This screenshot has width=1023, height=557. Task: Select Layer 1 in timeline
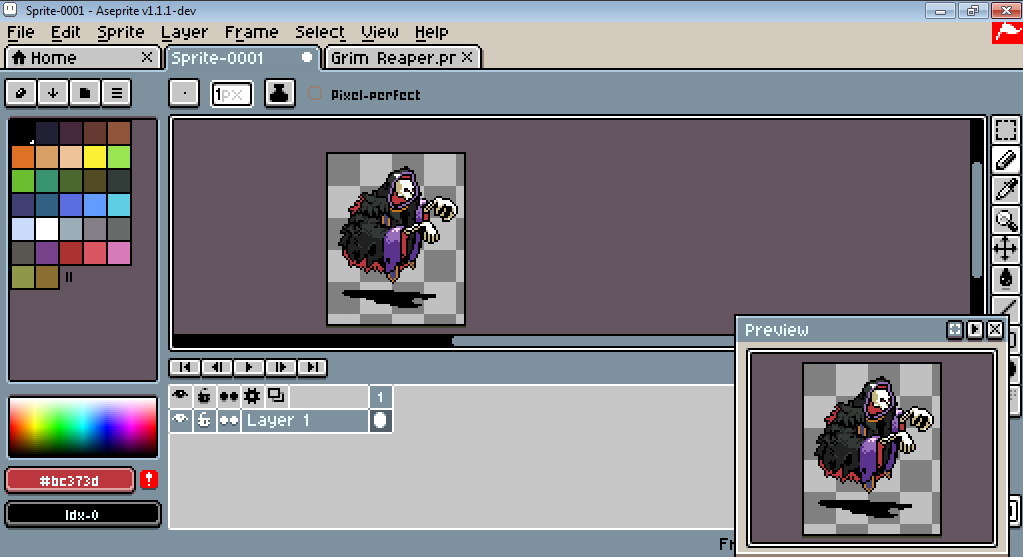tap(305, 420)
